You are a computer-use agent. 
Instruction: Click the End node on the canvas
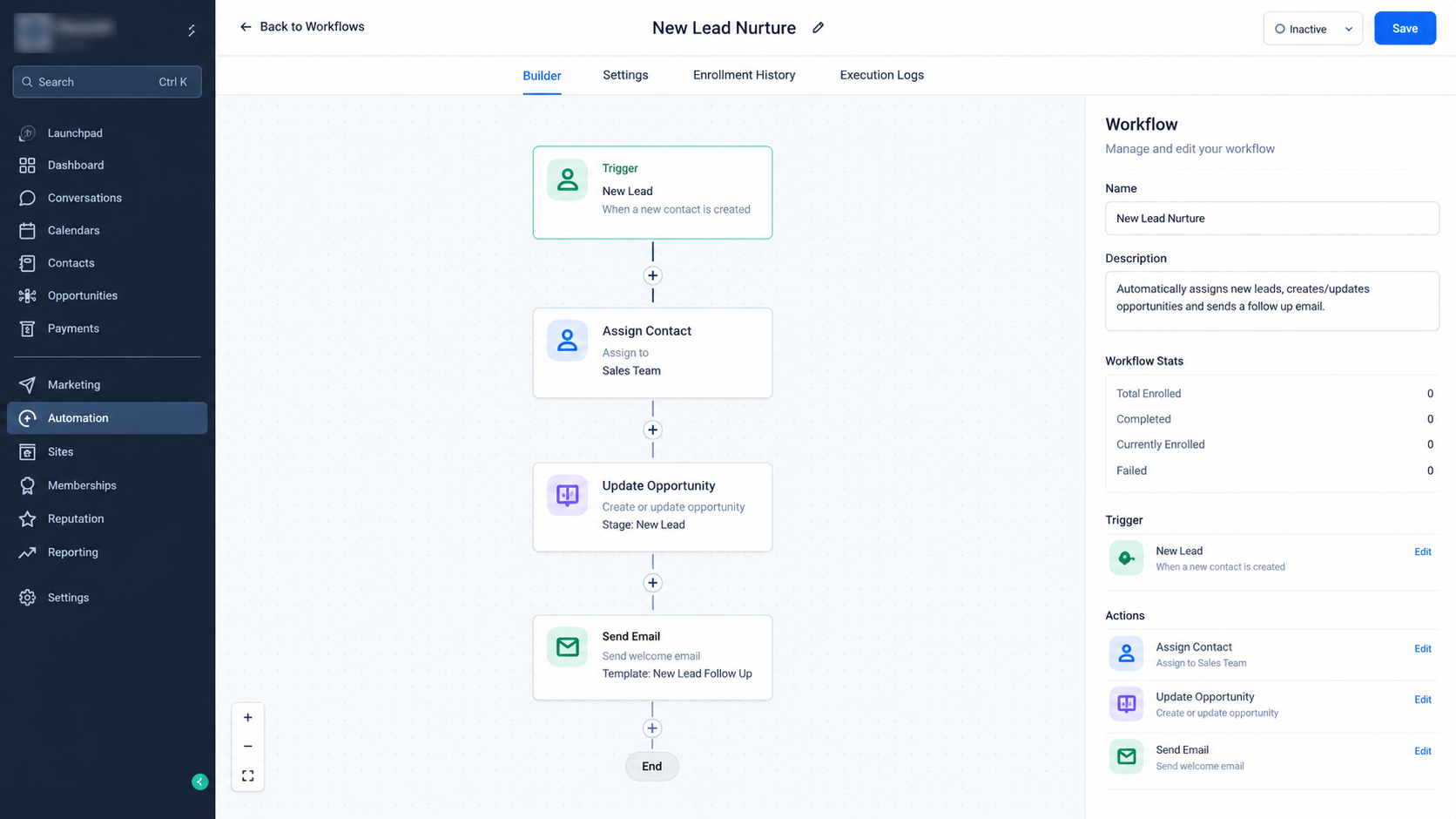[651, 767]
